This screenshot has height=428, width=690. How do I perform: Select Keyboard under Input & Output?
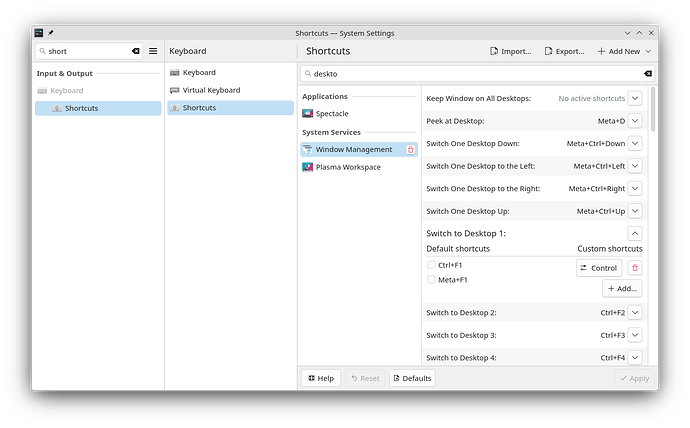[98, 91]
